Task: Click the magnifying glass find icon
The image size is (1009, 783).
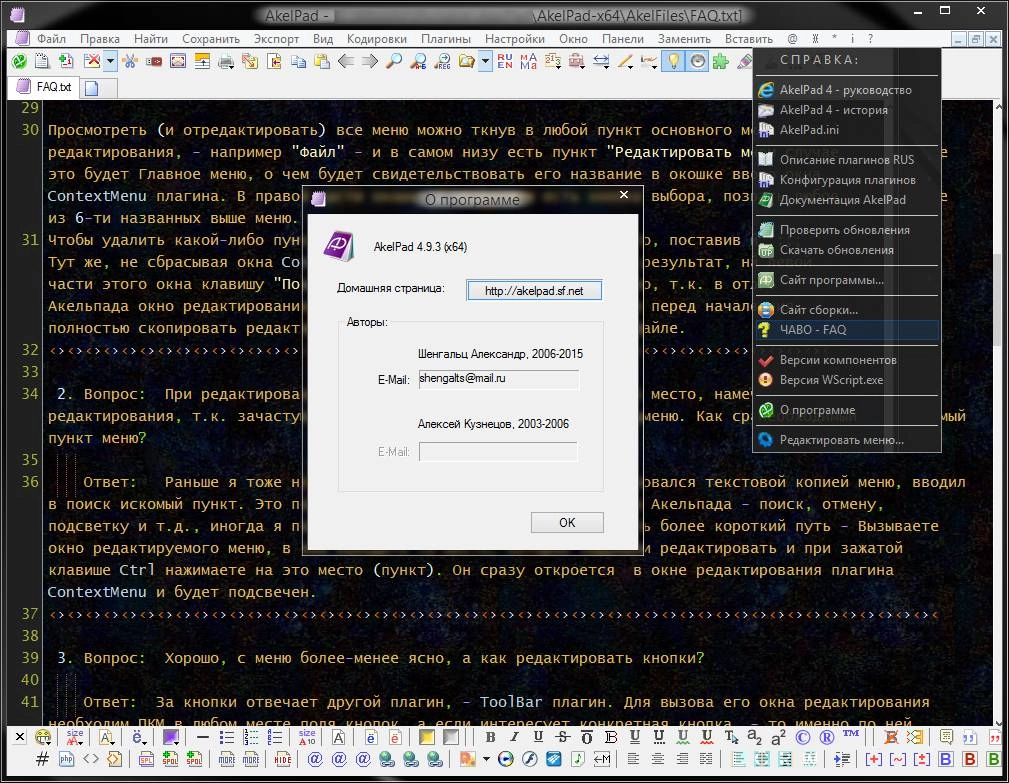Action: point(393,61)
